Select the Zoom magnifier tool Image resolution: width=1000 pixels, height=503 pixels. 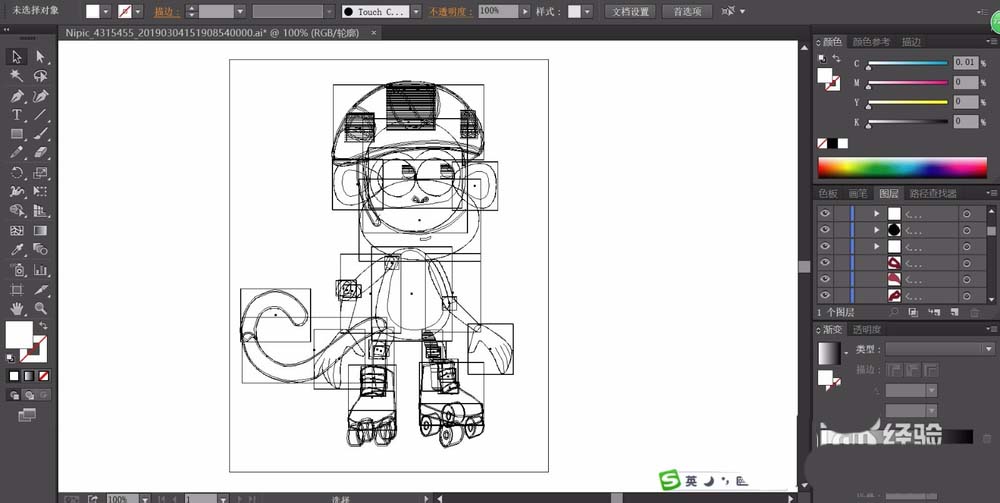(x=41, y=309)
